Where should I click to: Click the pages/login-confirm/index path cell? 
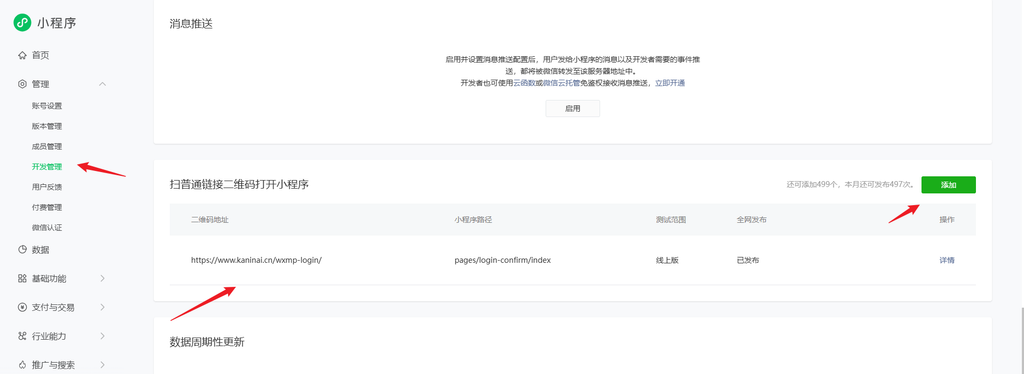pyautogui.click(x=503, y=260)
